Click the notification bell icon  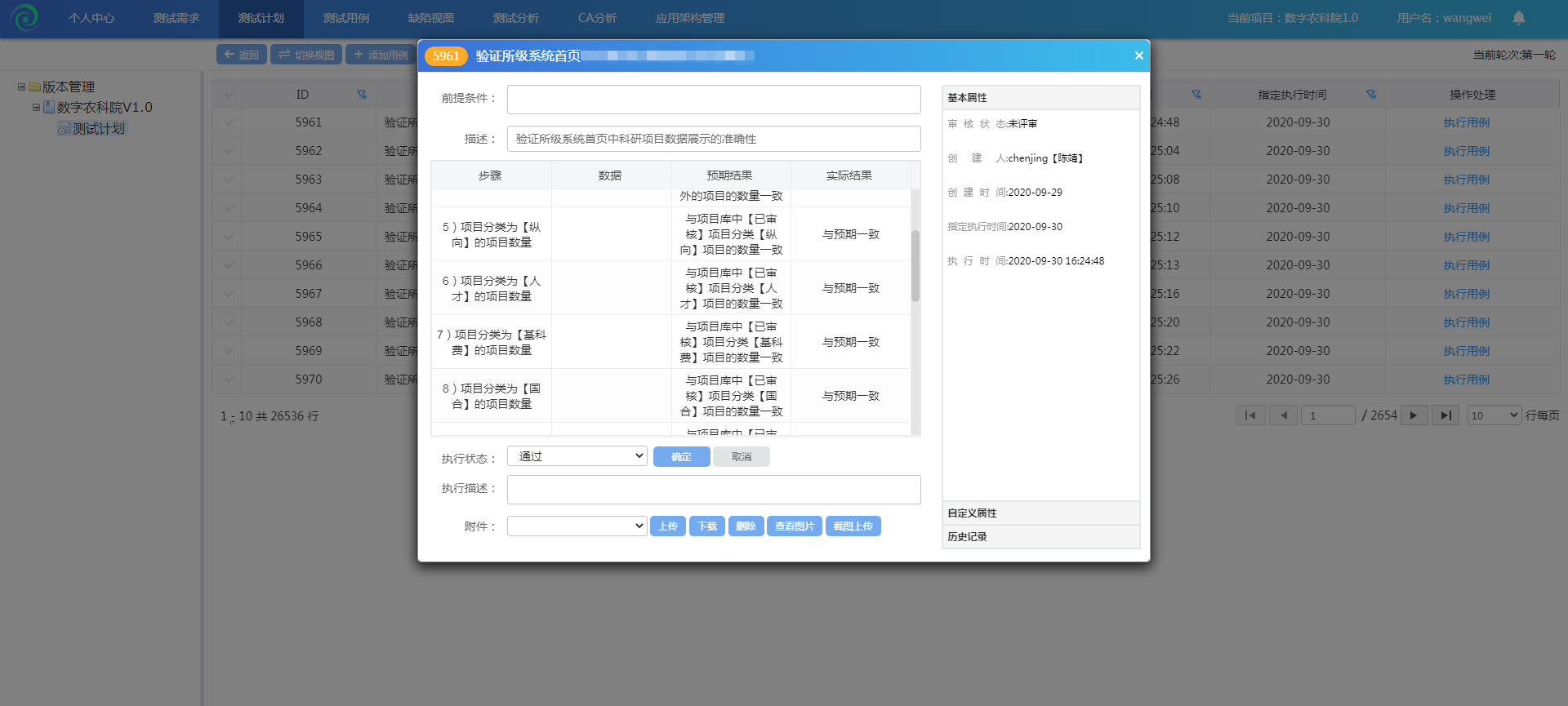(1519, 18)
